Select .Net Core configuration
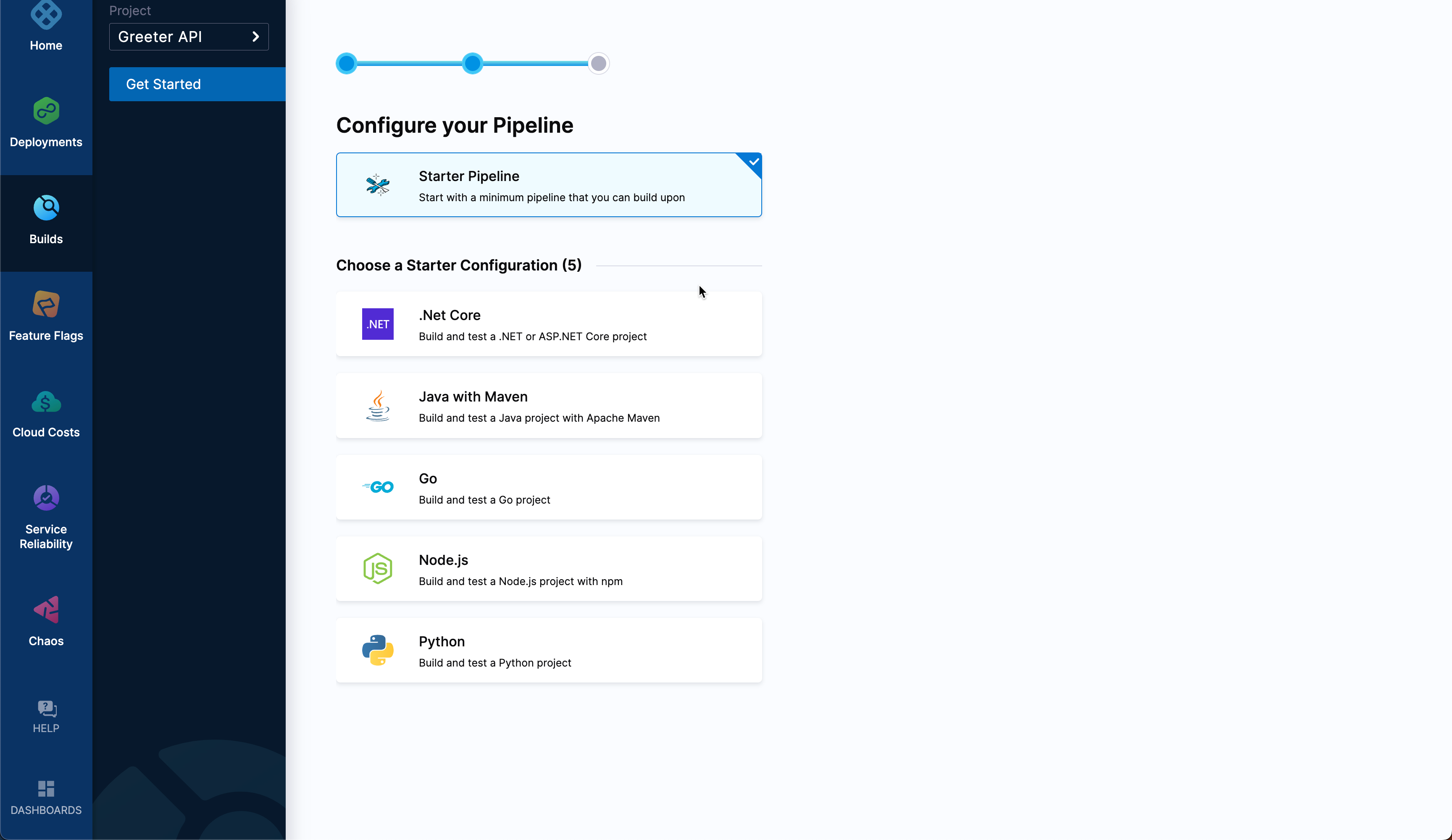 pyautogui.click(x=549, y=324)
